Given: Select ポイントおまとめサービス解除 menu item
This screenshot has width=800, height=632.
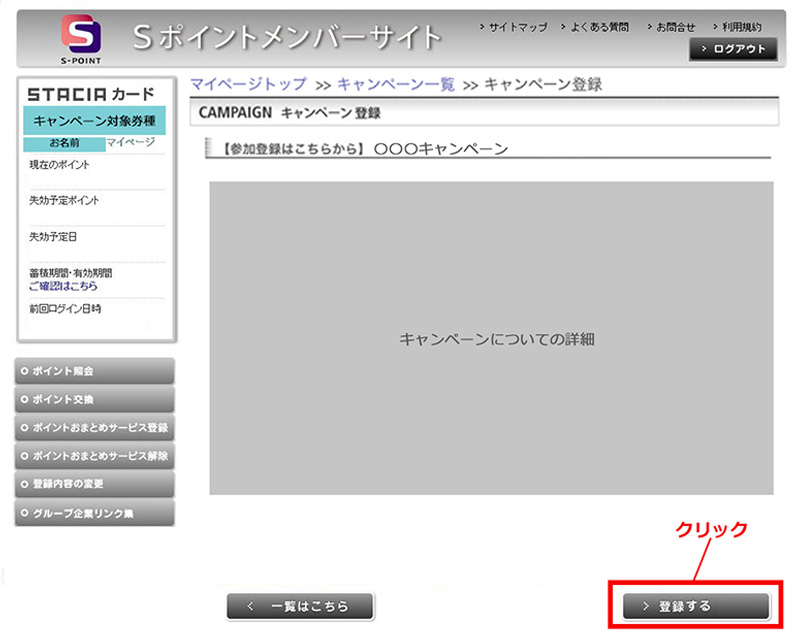Looking at the screenshot, I should [x=95, y=456].
